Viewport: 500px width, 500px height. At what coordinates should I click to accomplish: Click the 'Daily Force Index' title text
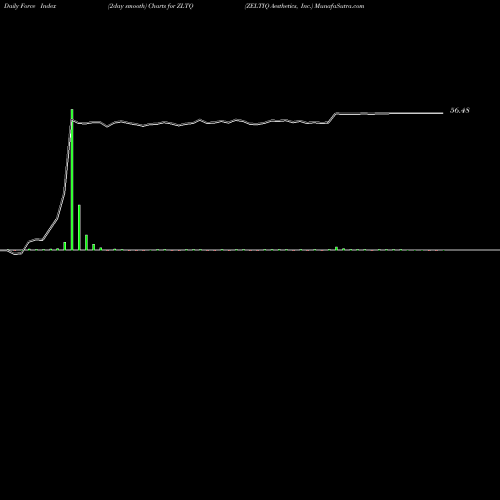[30, 6]
